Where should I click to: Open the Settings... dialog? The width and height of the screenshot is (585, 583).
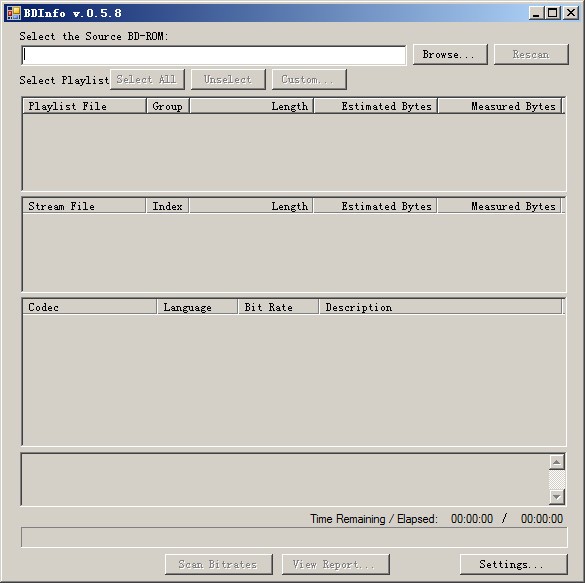(514, 564)
